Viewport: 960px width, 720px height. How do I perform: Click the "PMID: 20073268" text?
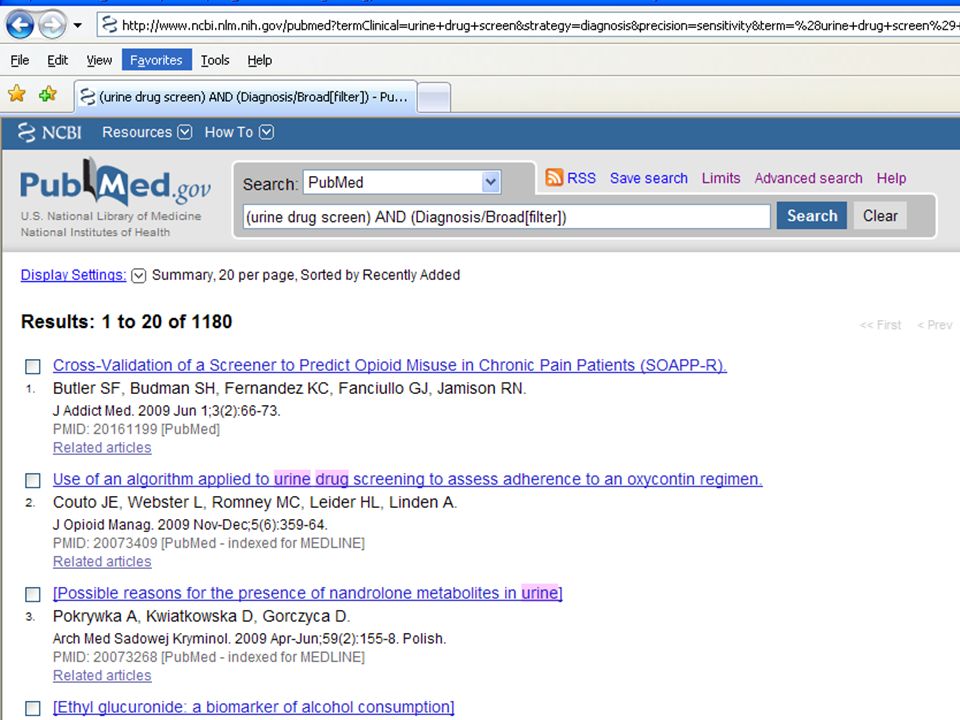pyautogui.click(x=208, y=657)
